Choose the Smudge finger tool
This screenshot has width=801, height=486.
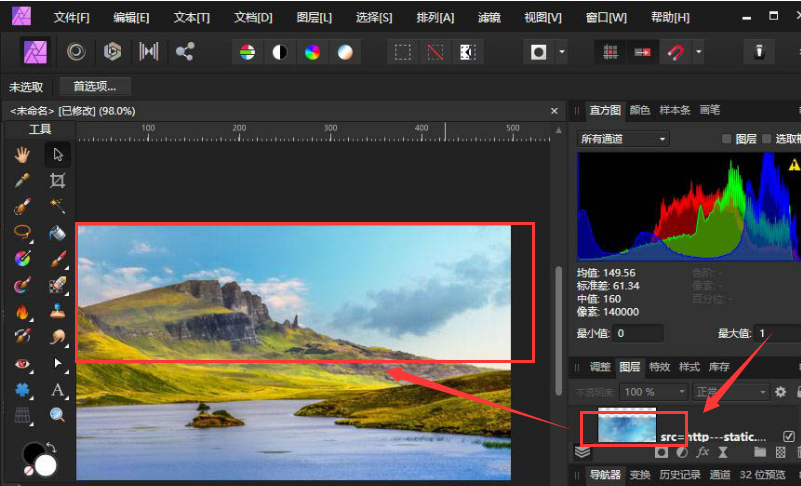pyautogui.click(x=58, y=337)
